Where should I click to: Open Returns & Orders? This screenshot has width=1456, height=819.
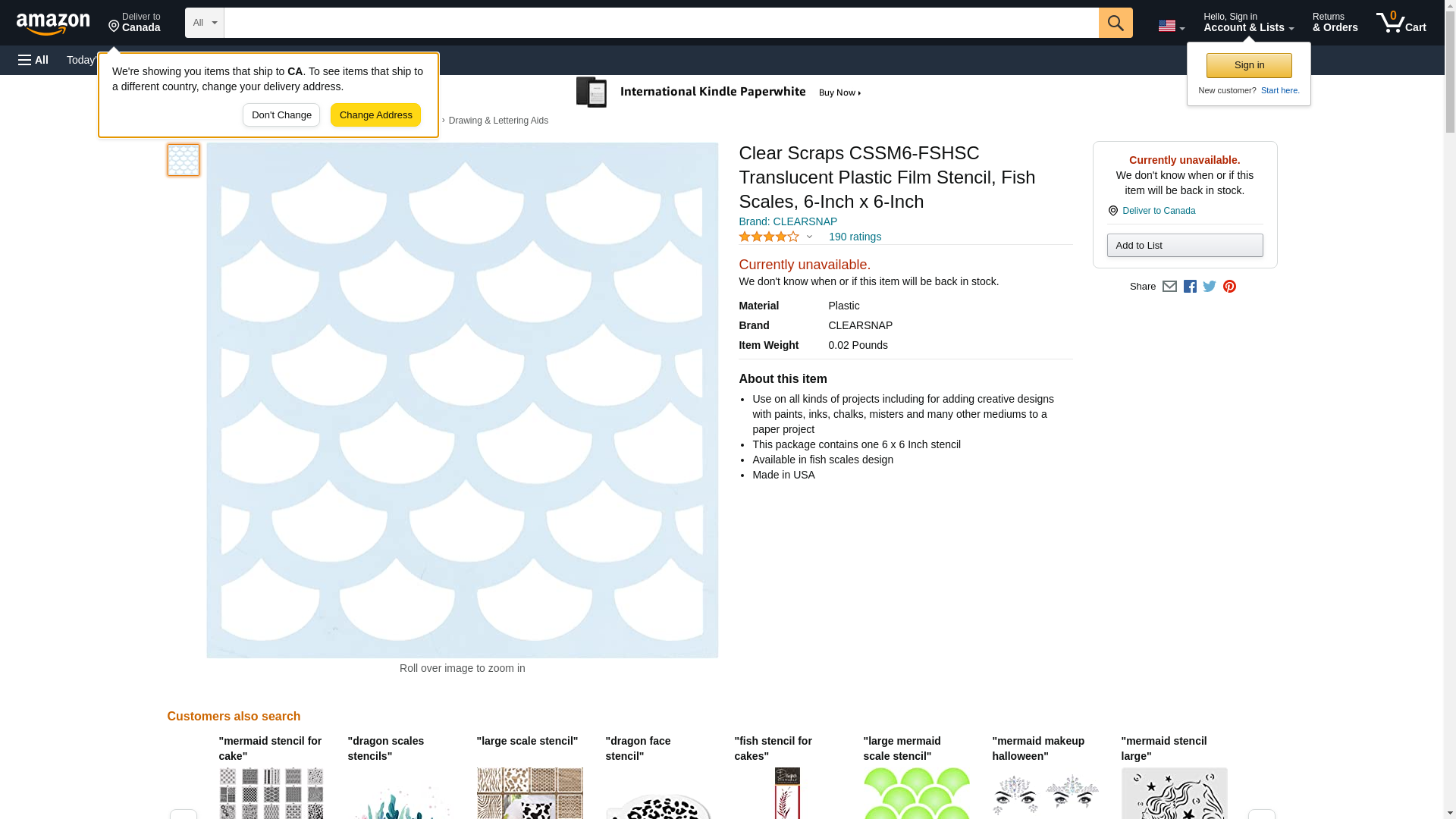point(1335,23)
